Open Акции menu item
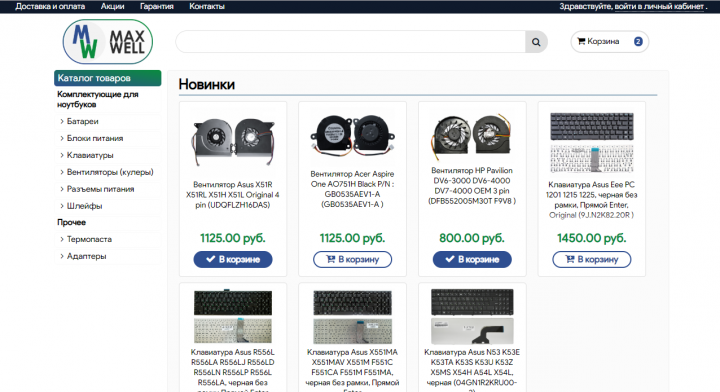The width and height of the screenshot is (720, 392). [x=112, y=6]
